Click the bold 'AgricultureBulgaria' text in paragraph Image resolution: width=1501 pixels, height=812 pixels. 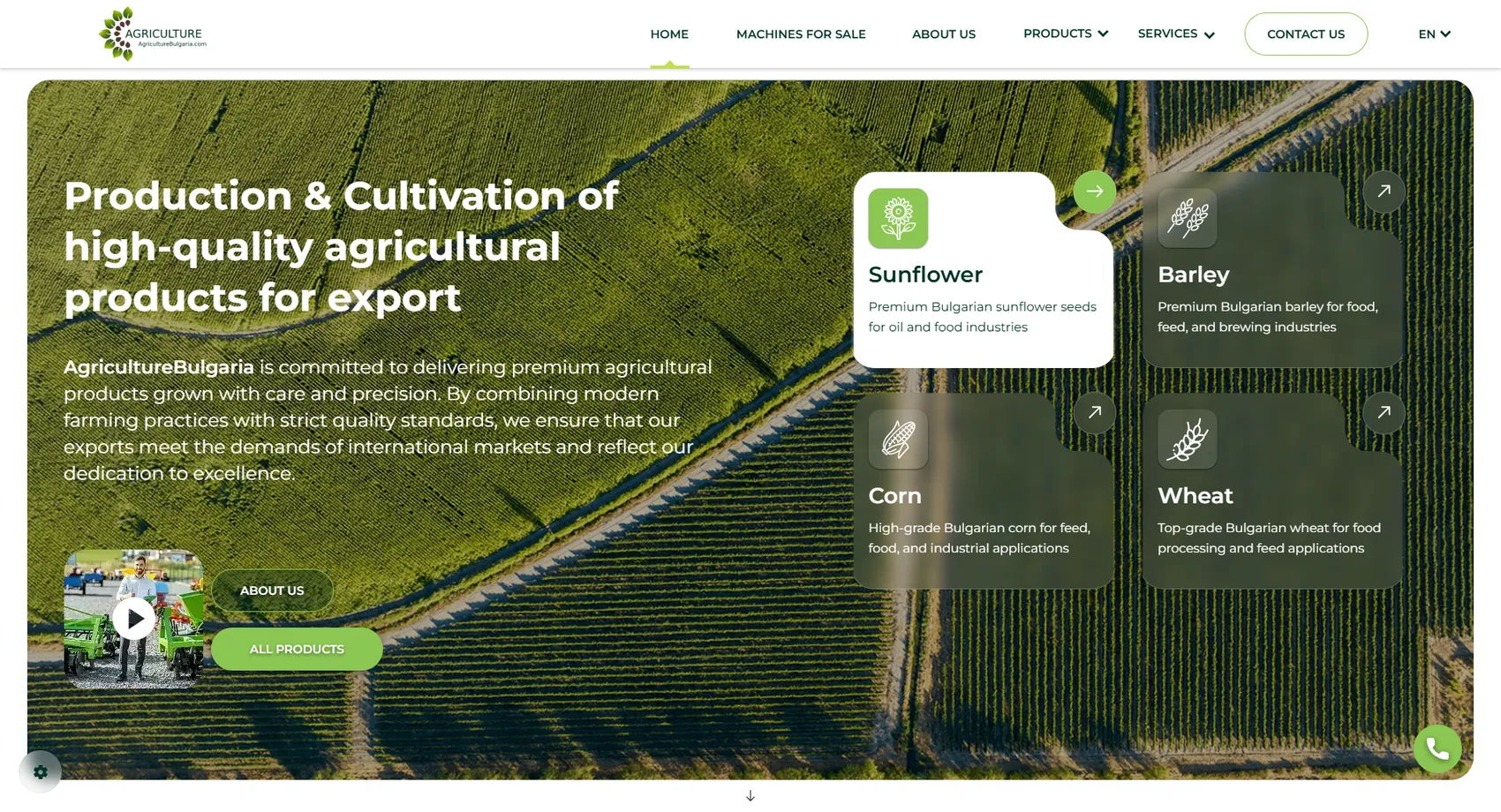[x=159, y=367]
